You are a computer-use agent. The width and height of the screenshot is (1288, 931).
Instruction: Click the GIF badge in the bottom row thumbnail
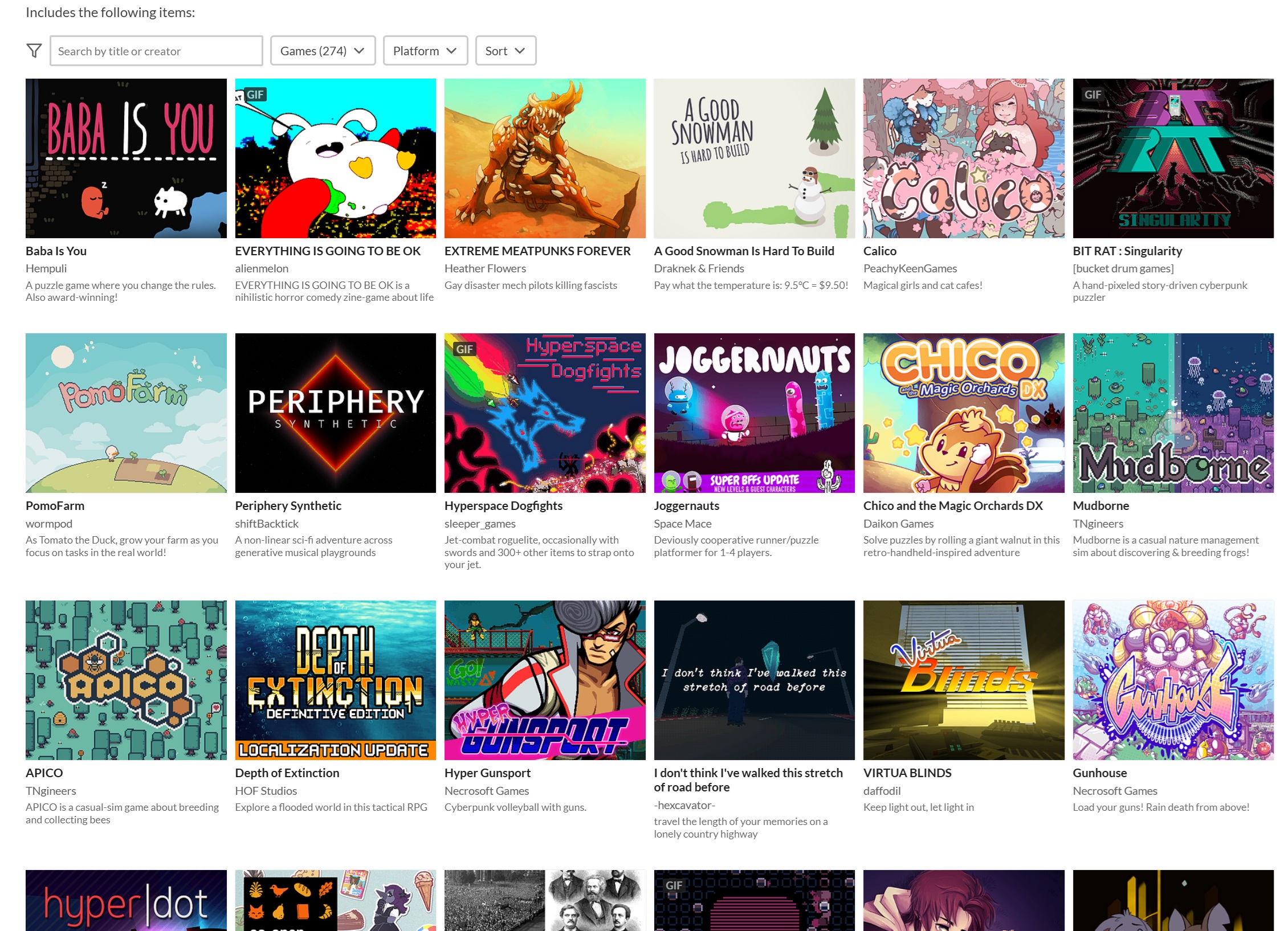coord(675,885)
